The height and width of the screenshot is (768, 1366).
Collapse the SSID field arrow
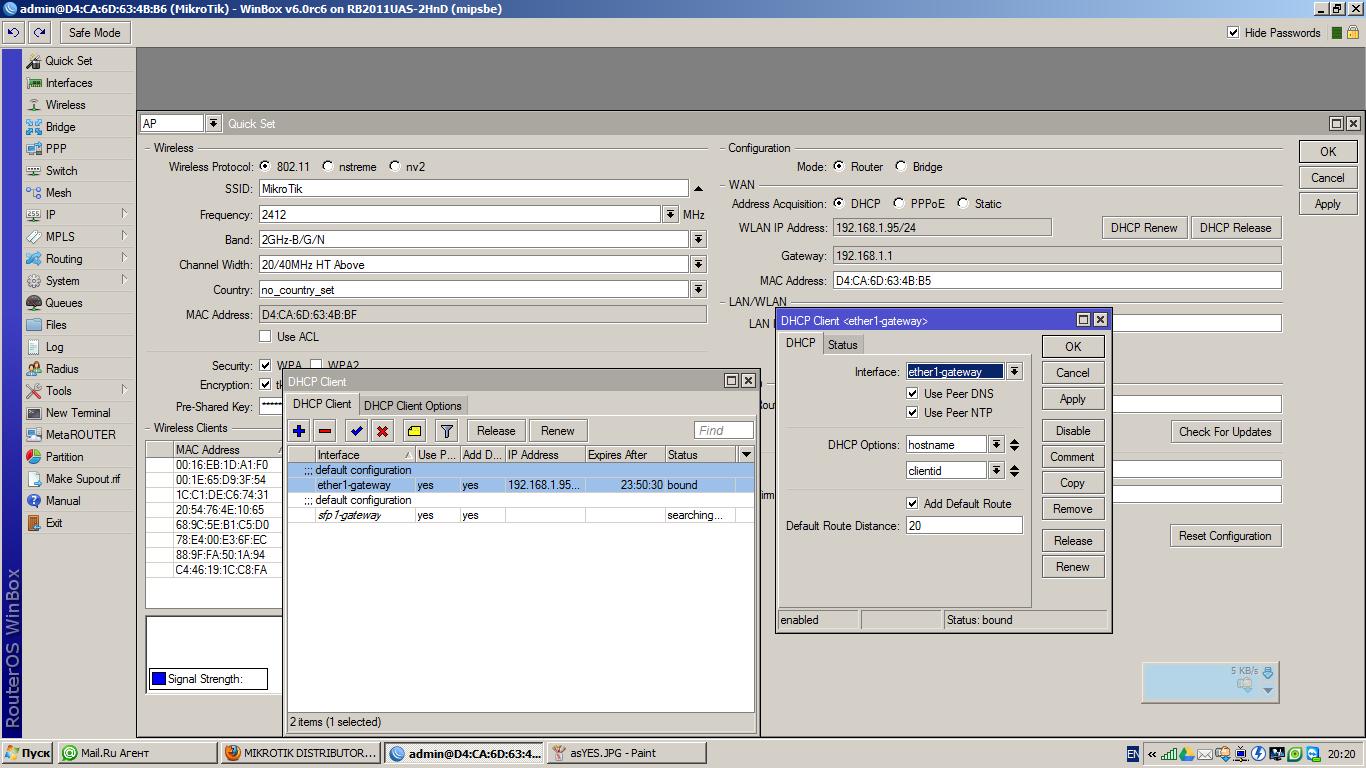(x=698, y=189)
